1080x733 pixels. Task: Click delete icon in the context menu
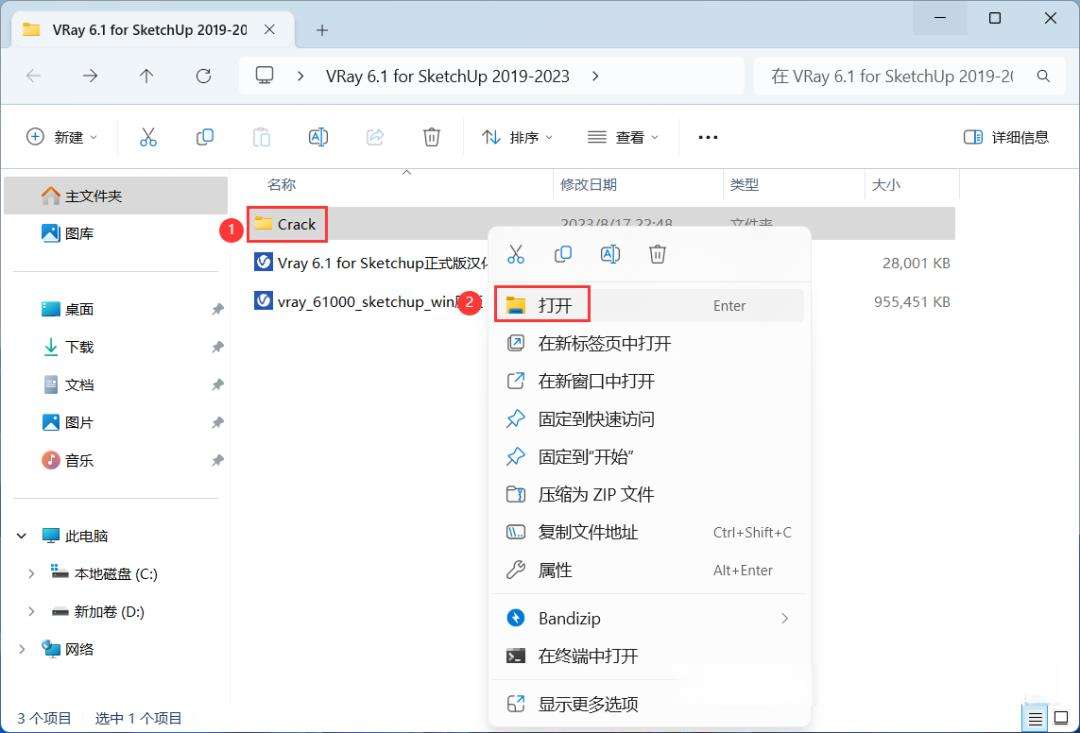[657, 254]
